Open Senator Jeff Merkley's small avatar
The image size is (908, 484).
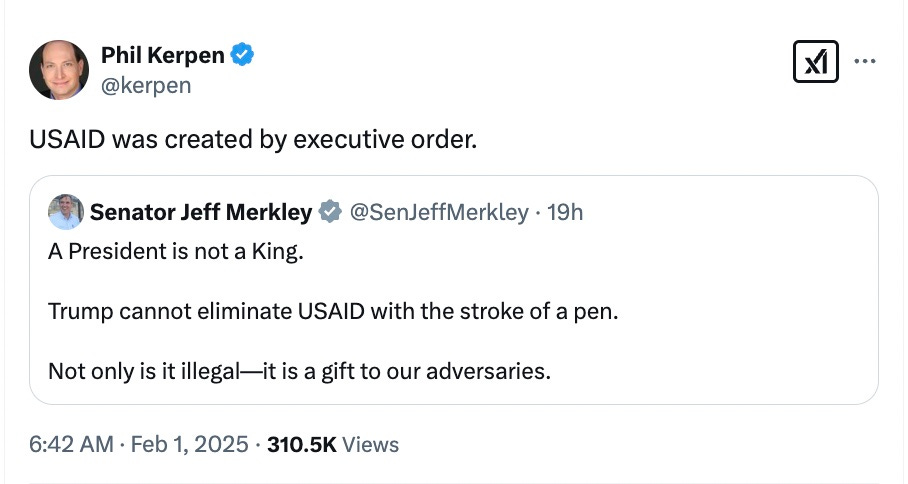point(65,212)
